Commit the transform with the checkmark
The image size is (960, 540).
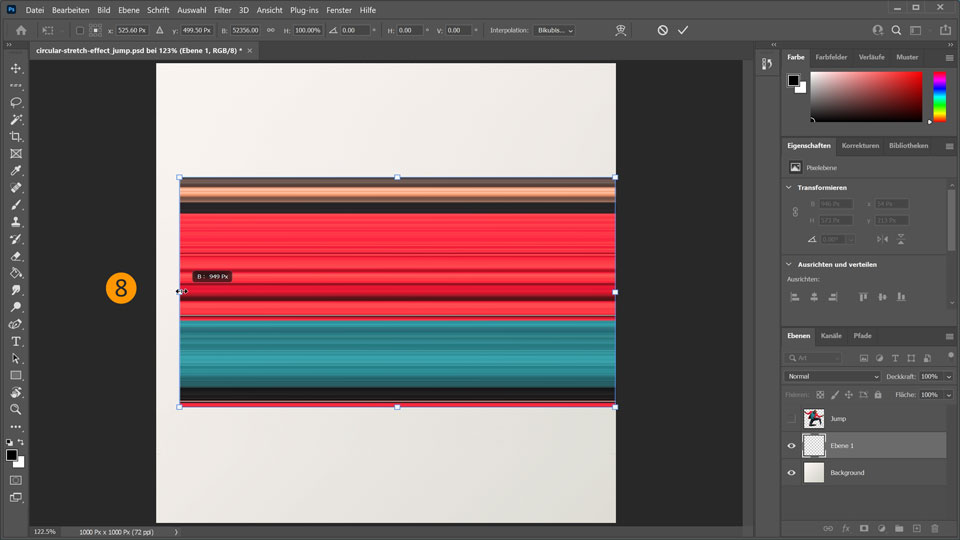point(683,31)
